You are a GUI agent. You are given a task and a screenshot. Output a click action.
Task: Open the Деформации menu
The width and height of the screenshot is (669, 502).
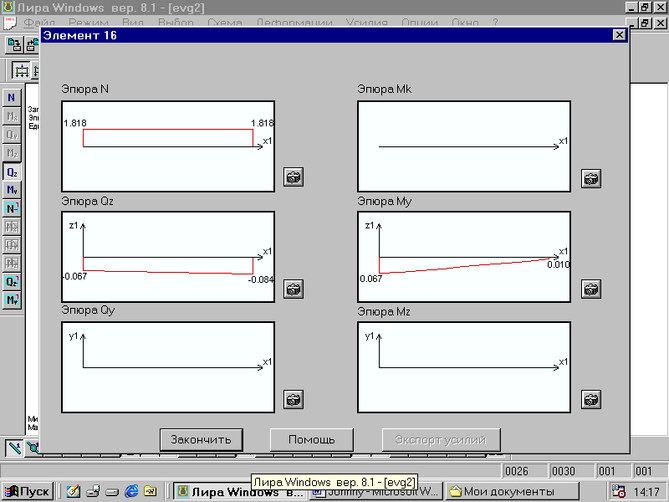point(294,22)
